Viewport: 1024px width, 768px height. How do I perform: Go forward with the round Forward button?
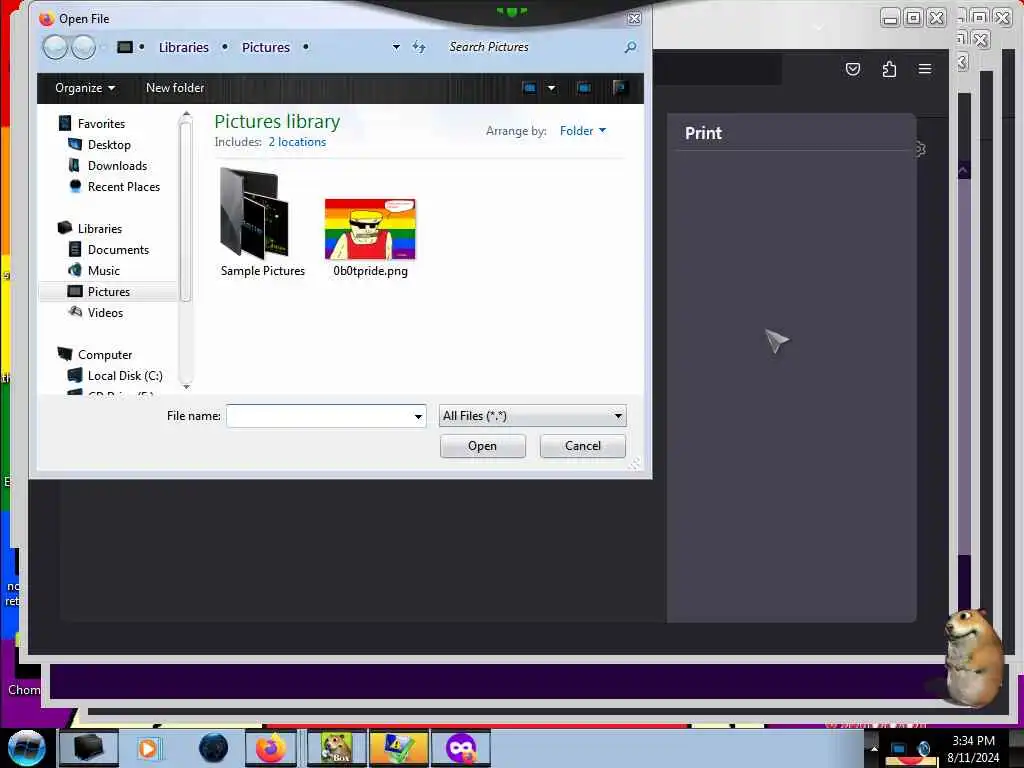tap(84, 47)
